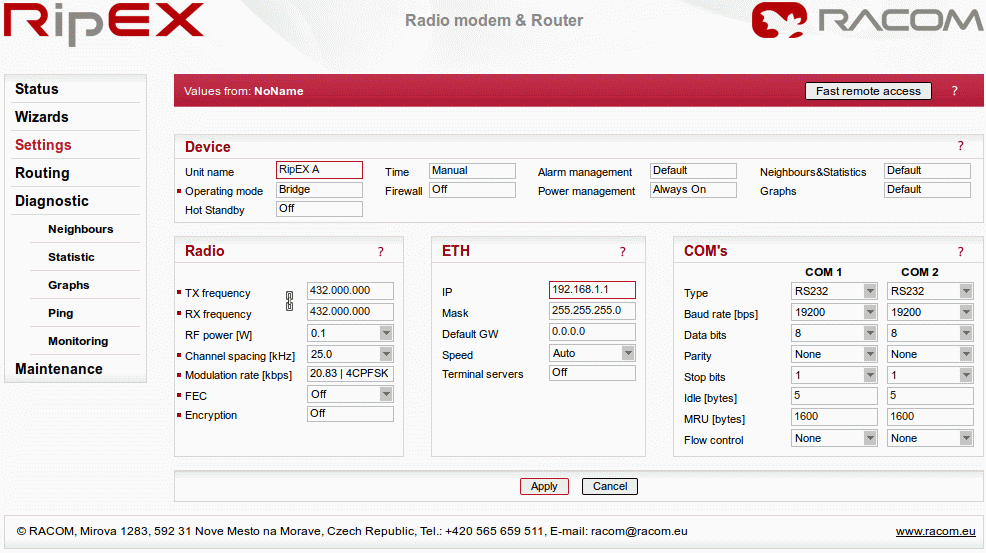986x553 pixels.
Task: Open the Wizards menu
Action: click(x=42, y=117)
